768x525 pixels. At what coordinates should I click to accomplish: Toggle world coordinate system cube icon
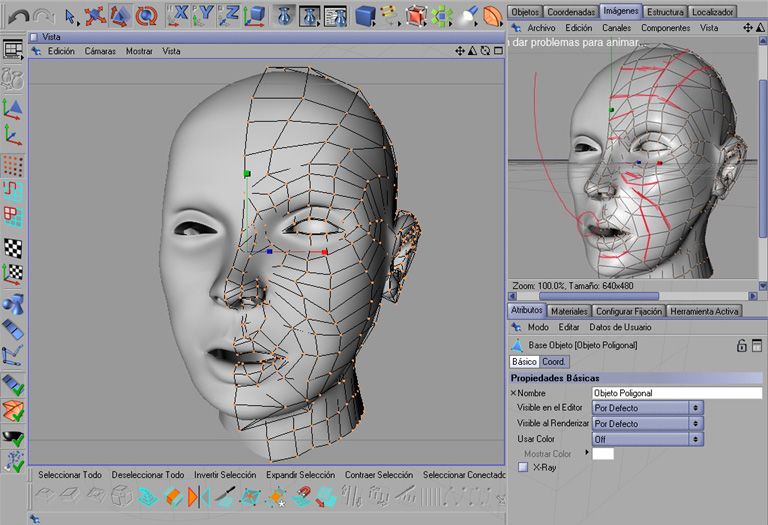pos(254,15)
